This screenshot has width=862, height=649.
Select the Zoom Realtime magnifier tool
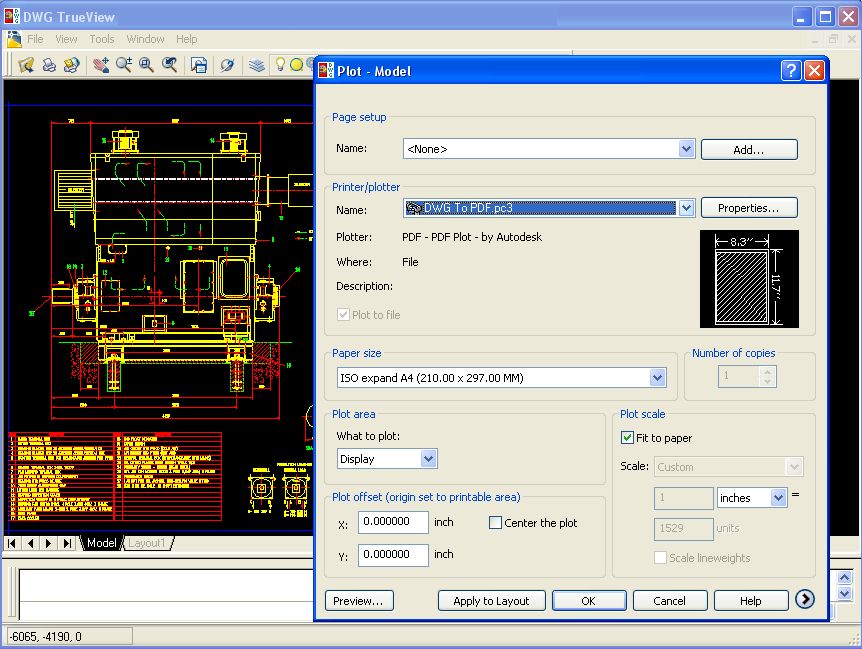(x=124, y=65)
